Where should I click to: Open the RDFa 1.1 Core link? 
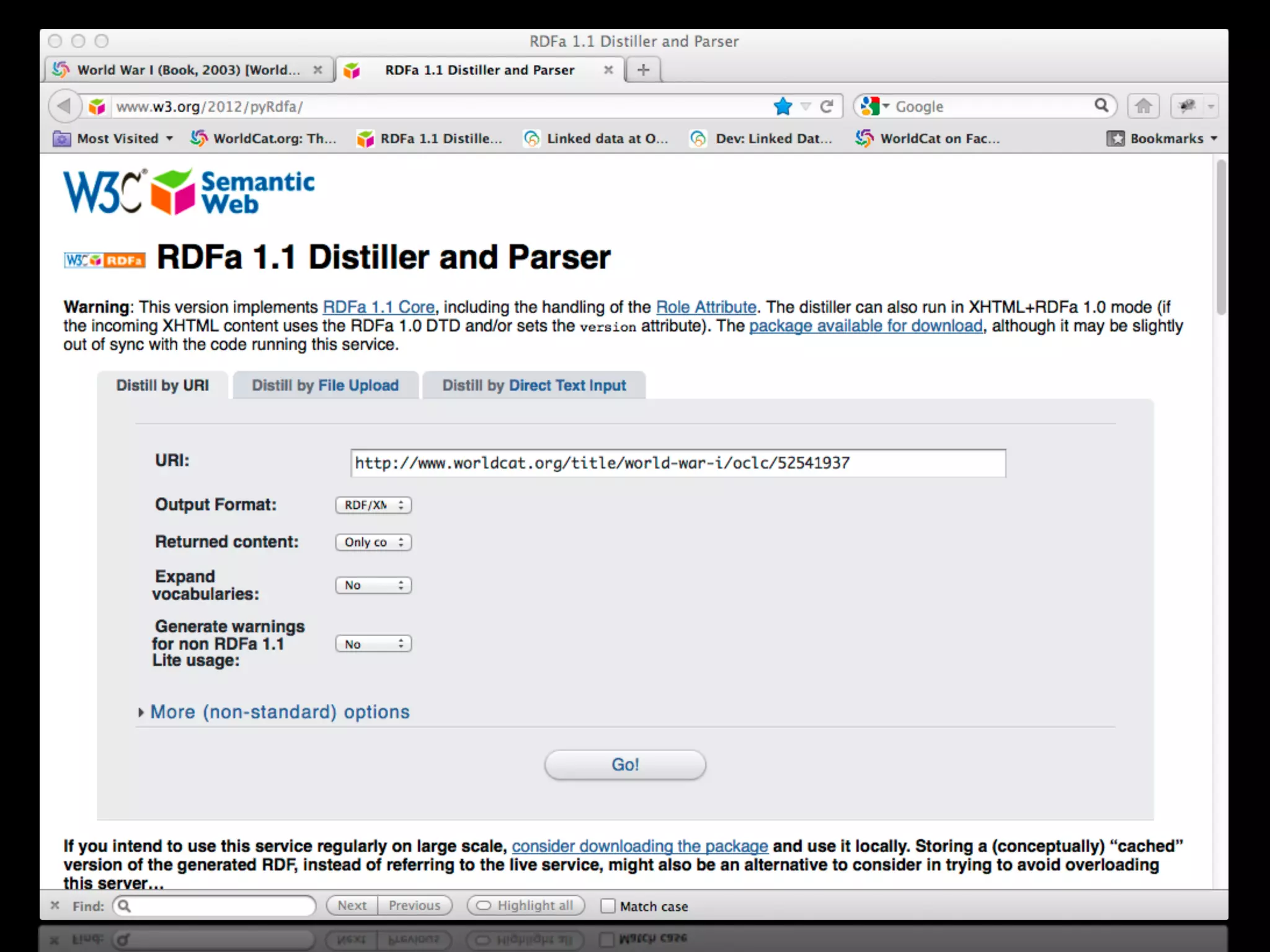378,307
